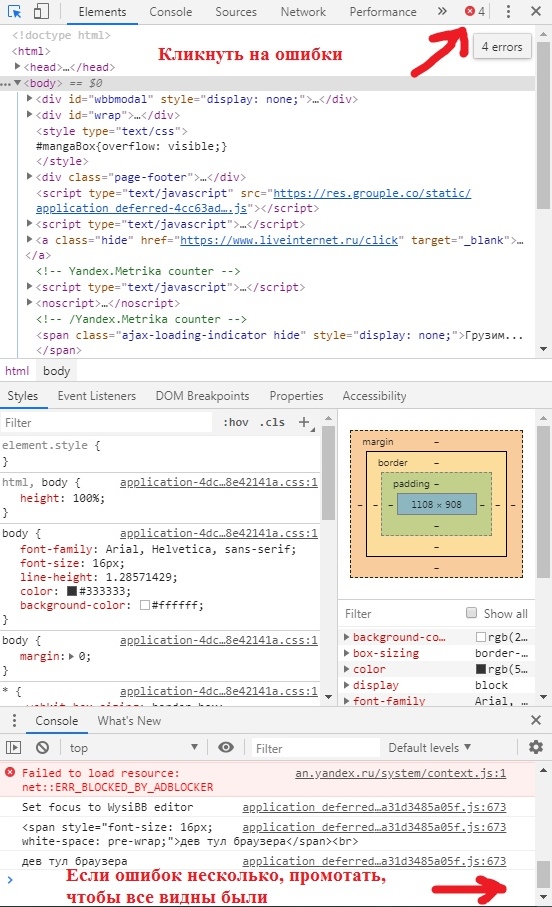
Task: Expand margin shorthand property triangle
Action: (71, 656)
